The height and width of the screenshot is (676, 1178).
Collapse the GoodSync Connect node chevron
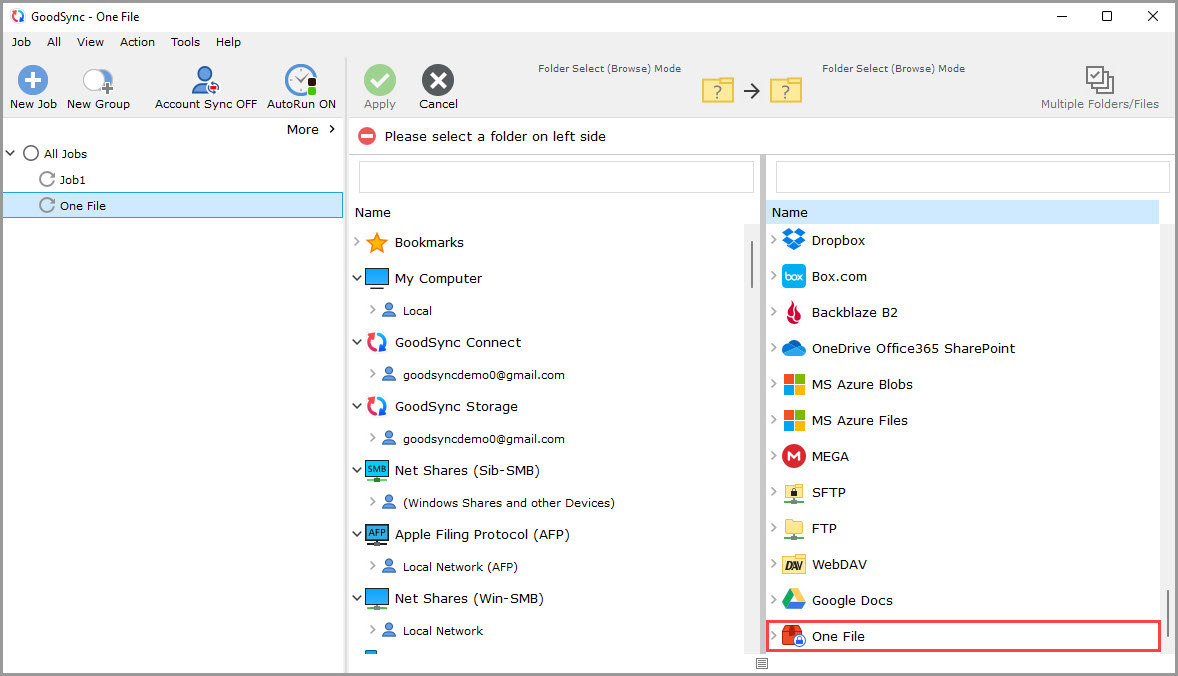tap(357, 342)
